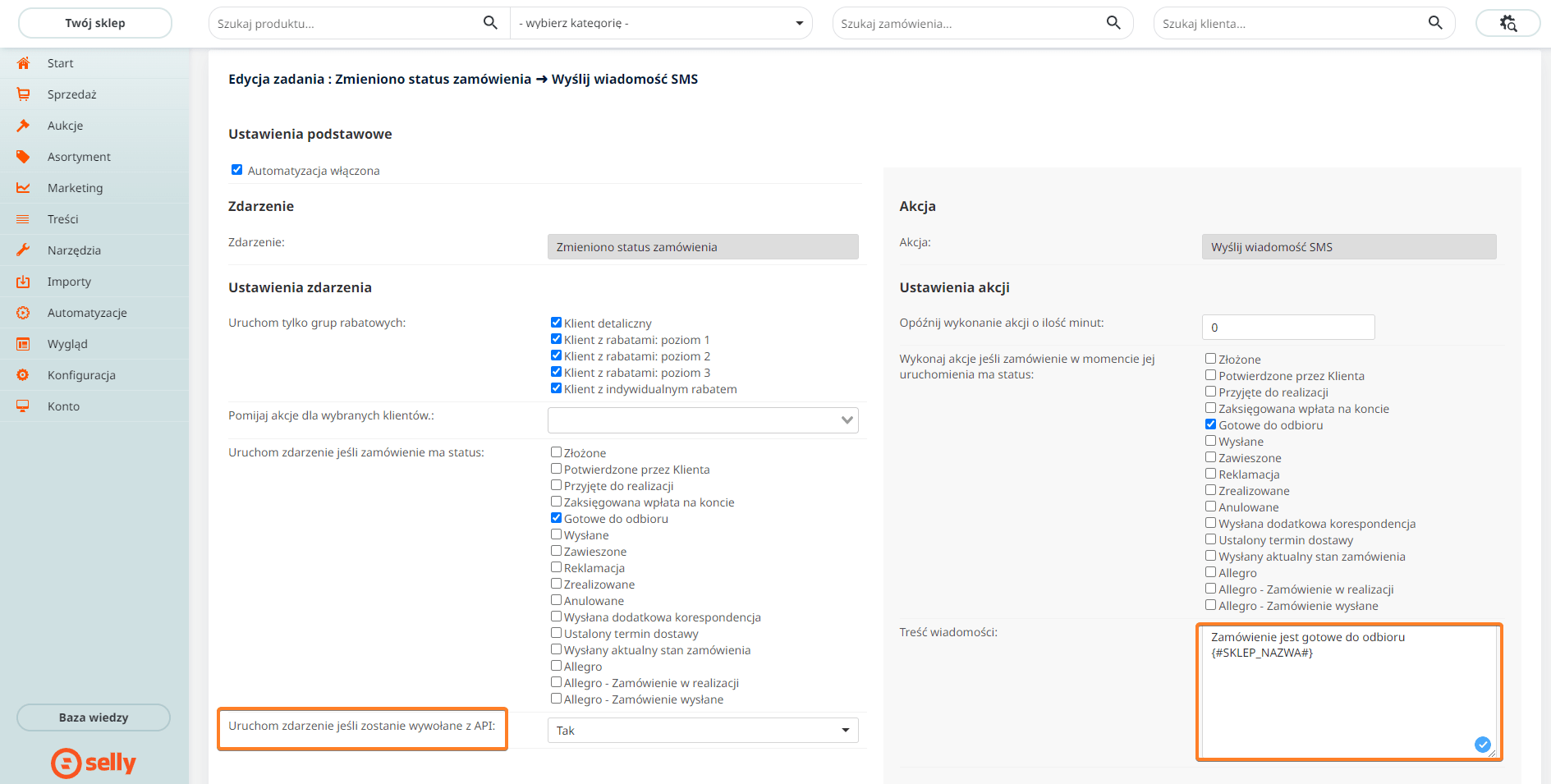This screenshot has height=784, width=1551.
Task: Go to Konfiguracja menu section
Action: (81, 375)
